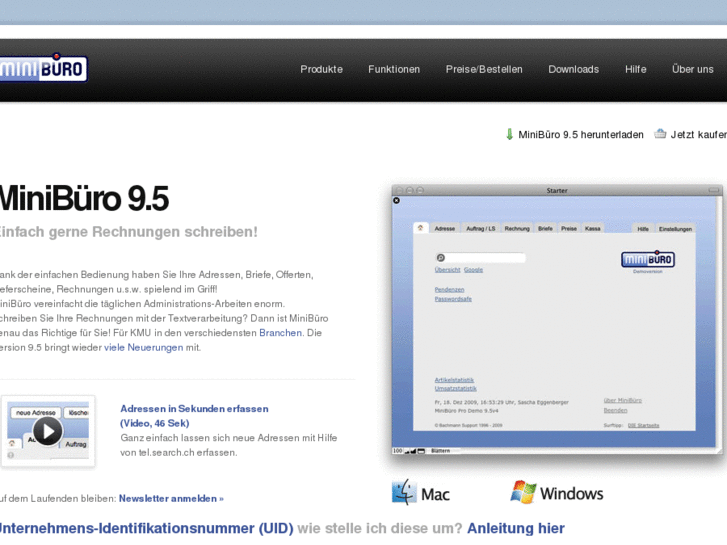The image size is (727, 545).
Task: Click the black circular close icon in lightbox
Action: (x=396, y=200)
